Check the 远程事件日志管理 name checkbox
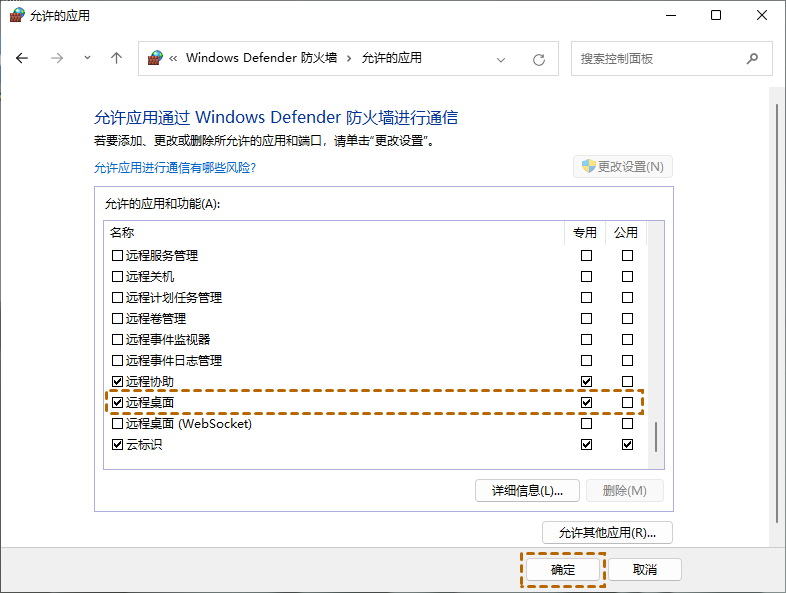 point(117,361)
